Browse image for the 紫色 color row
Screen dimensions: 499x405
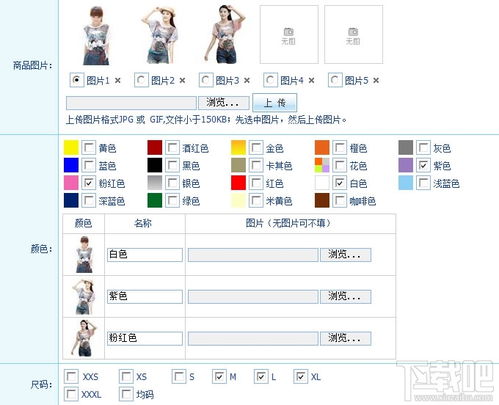(x=346, y=296)
